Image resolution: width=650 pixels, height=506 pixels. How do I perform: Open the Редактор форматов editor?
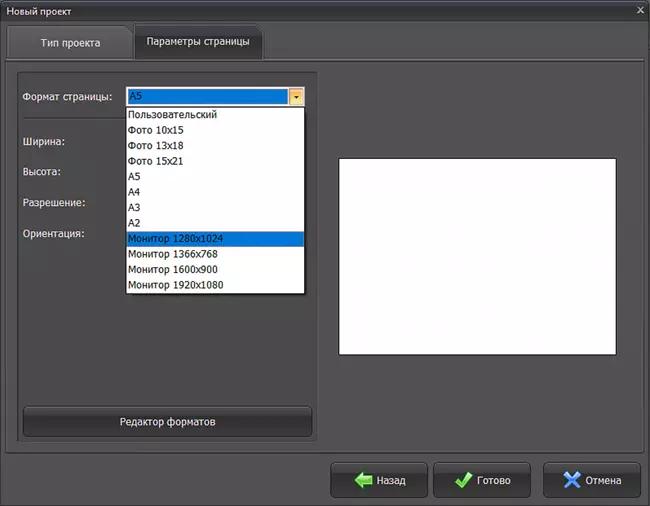[x=167, y=421]
